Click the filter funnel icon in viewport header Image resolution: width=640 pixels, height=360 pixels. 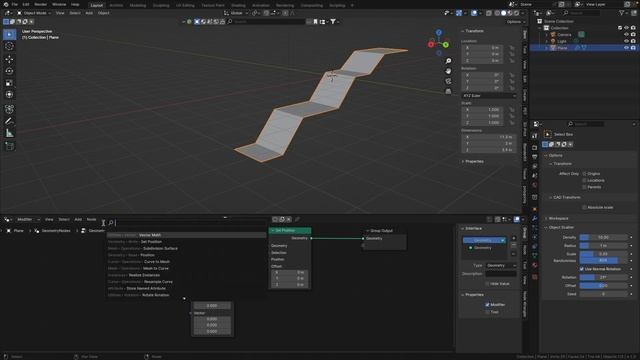coord(333,22)
